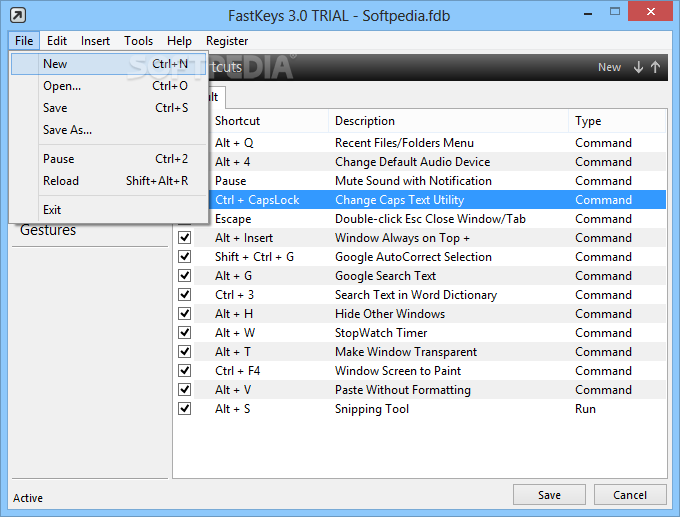Screen dimensions: 680x517
Task: Click the Alt + 4 shortcut cell
Action: pyautogui.click(x=232, y=162)
